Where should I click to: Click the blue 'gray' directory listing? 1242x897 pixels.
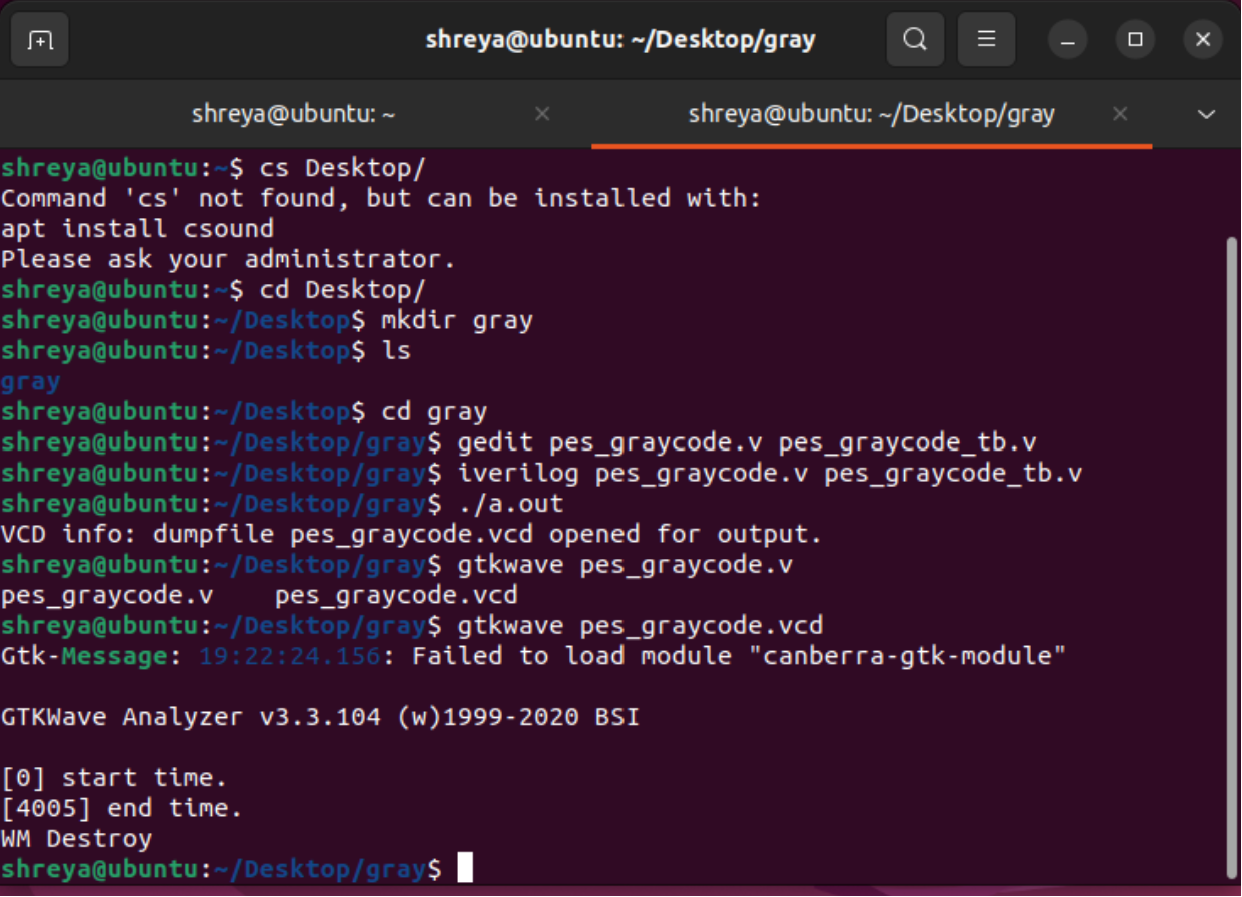31,381
